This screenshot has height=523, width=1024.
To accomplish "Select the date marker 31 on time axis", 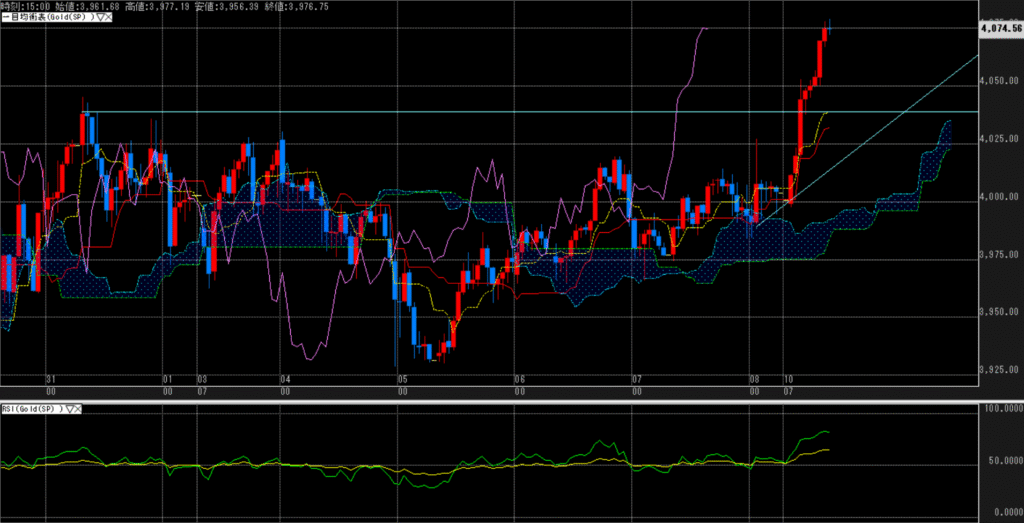I will pyautogui.click(x=51, y=380).
